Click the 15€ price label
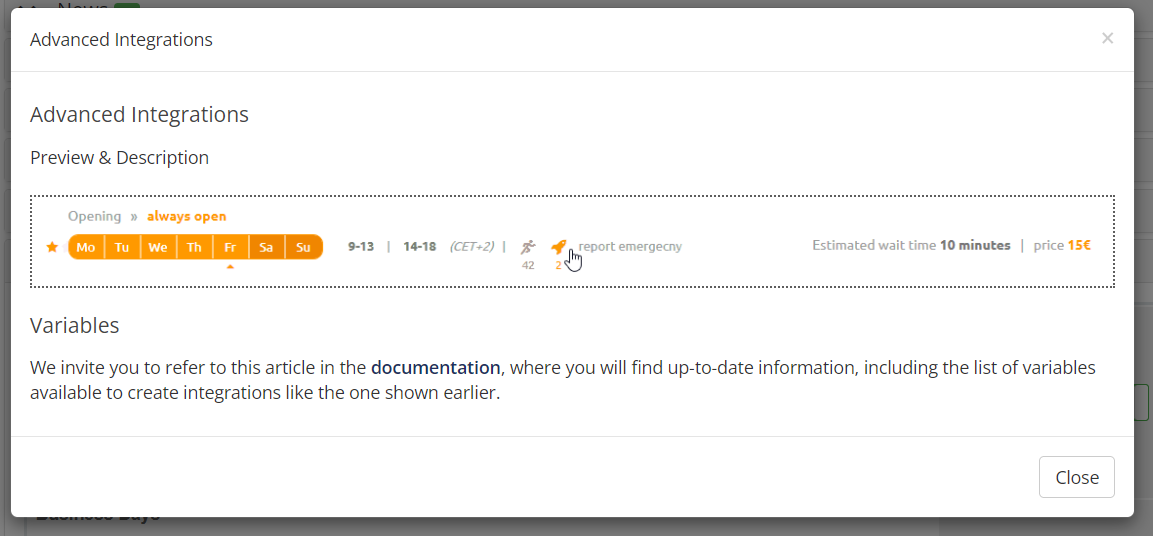This screenshot has height=536, width=1153. click(1079, 245)
